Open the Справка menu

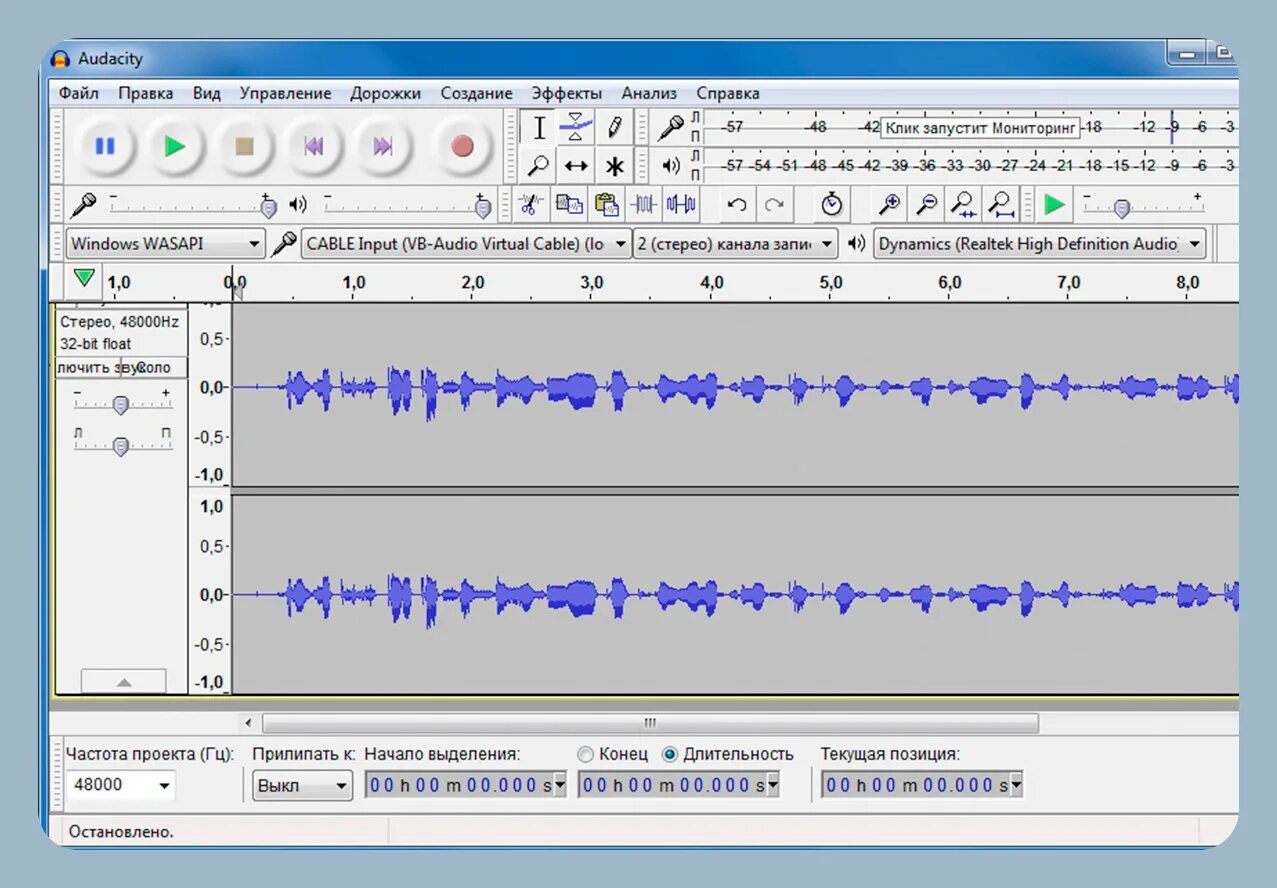tap(728, 93)
